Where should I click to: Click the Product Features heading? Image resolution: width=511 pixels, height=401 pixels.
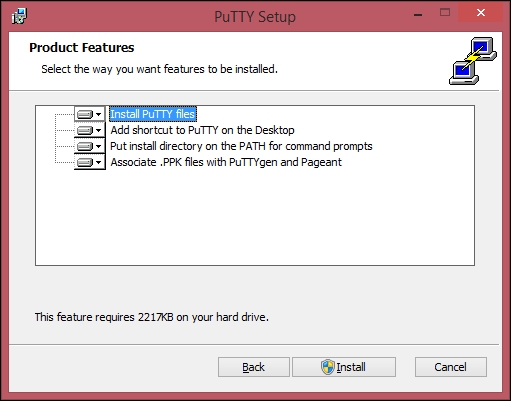82,47
